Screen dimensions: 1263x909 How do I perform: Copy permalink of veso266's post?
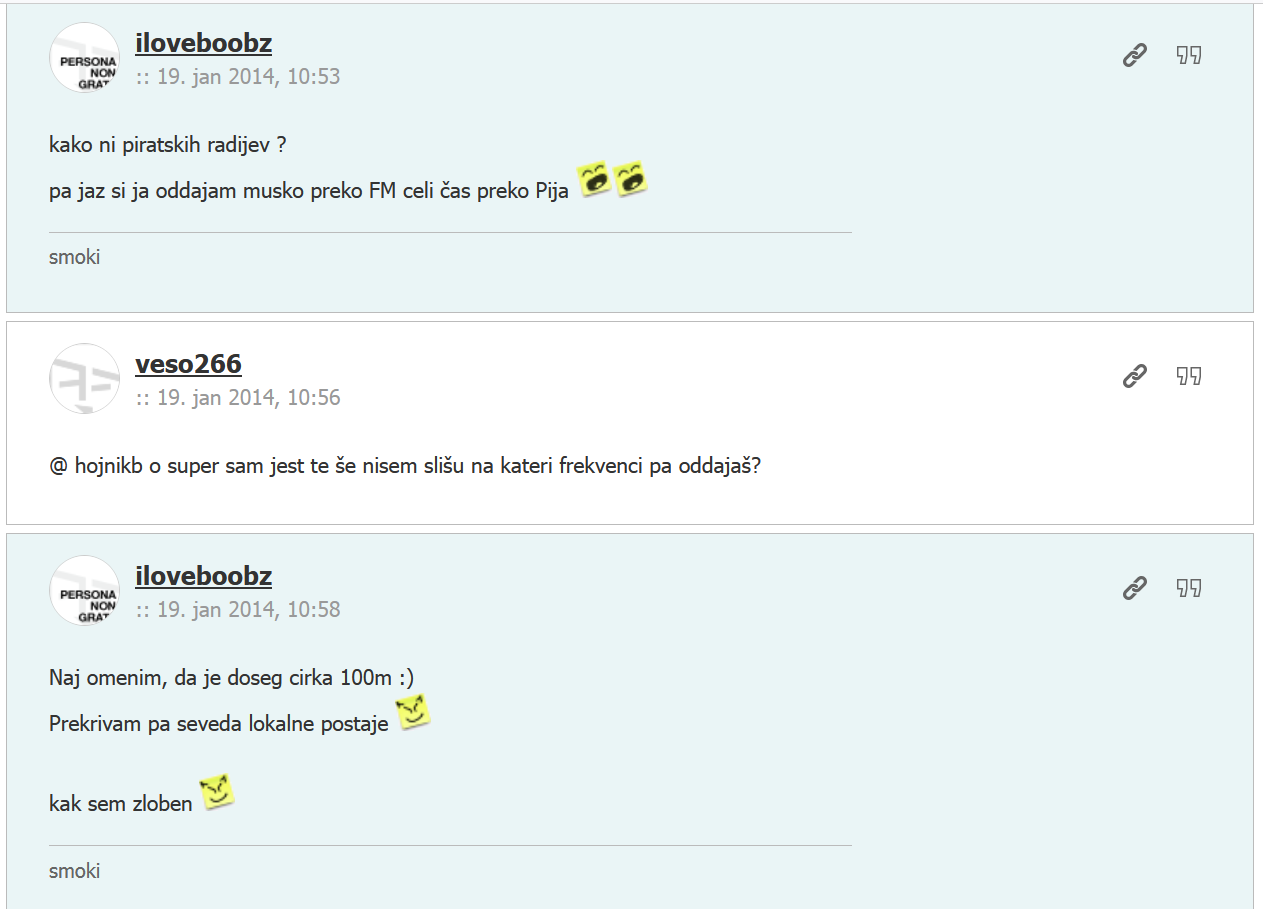tap(1134, 376)
